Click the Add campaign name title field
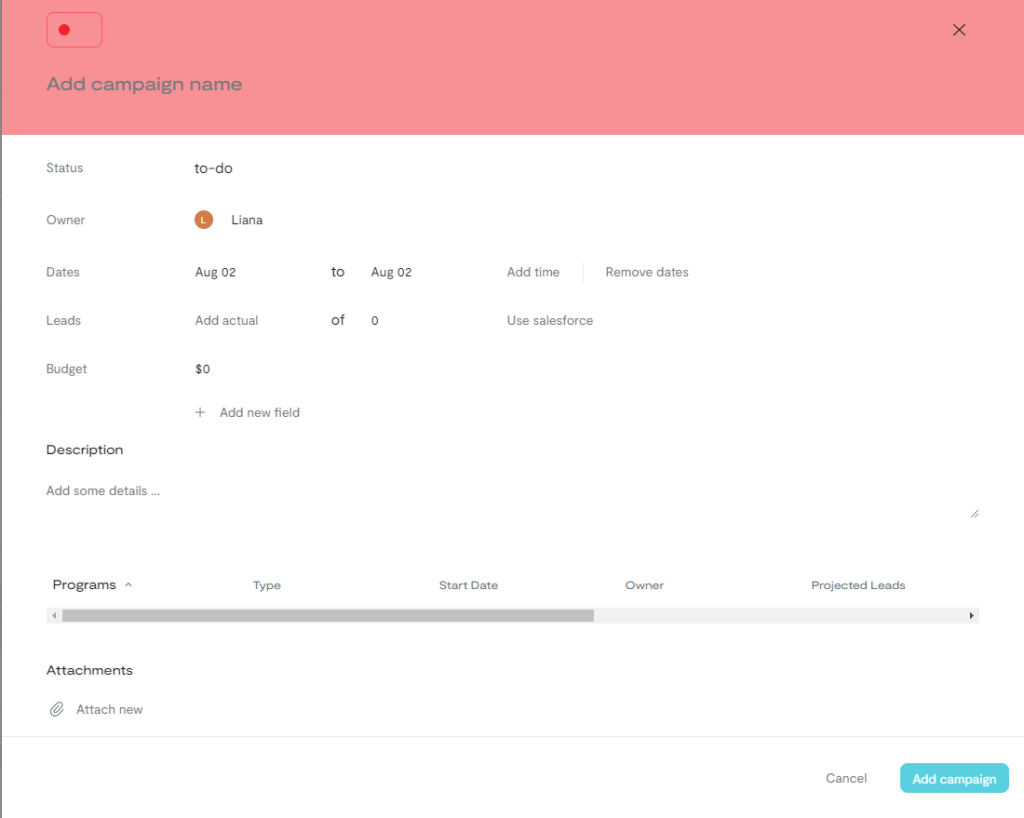 (x=144, y=84)
